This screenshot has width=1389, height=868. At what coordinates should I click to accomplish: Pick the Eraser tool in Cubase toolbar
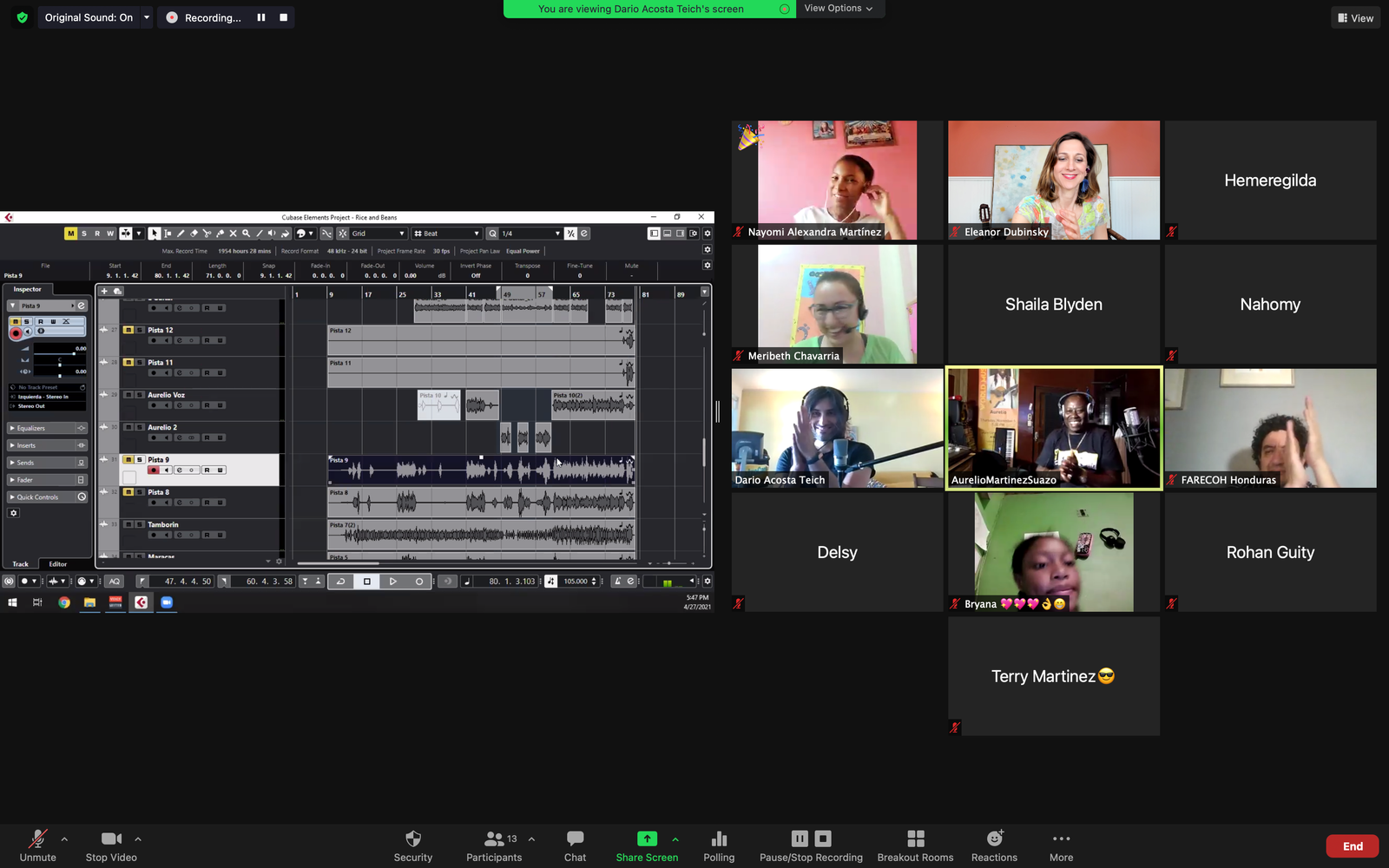point(194,233)
